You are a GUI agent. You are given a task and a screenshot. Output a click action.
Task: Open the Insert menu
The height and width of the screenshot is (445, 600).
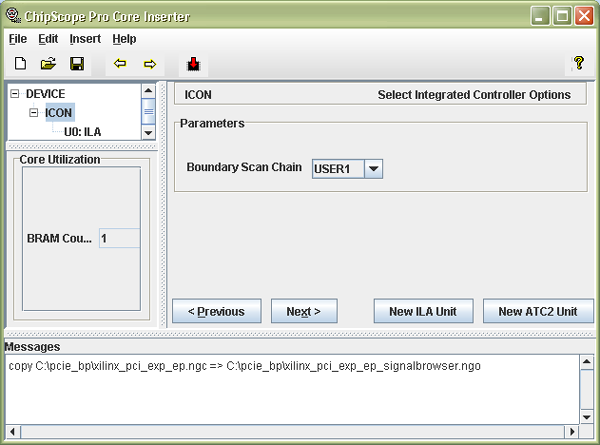[85, 39]
